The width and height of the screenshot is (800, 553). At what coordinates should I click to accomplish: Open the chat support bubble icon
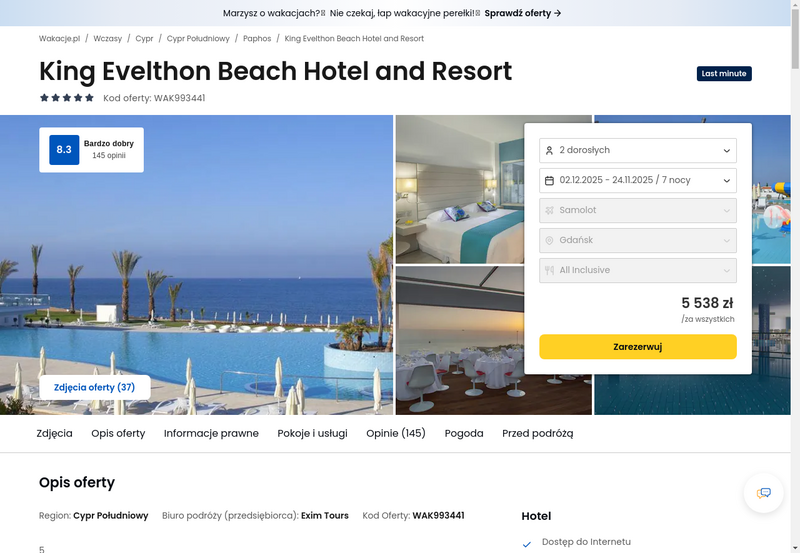763,493
